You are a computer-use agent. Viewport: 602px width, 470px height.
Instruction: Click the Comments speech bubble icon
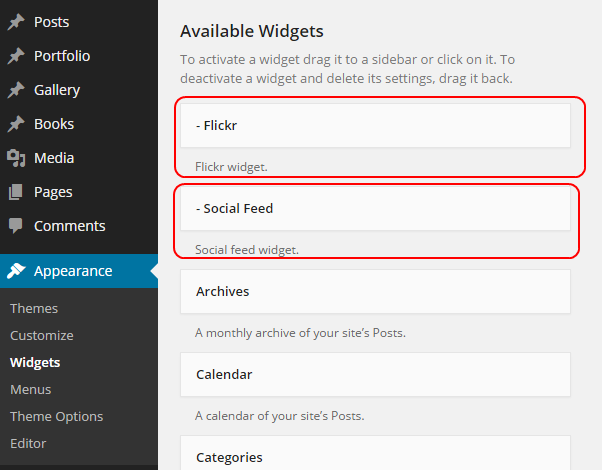[x=16, y=226]
